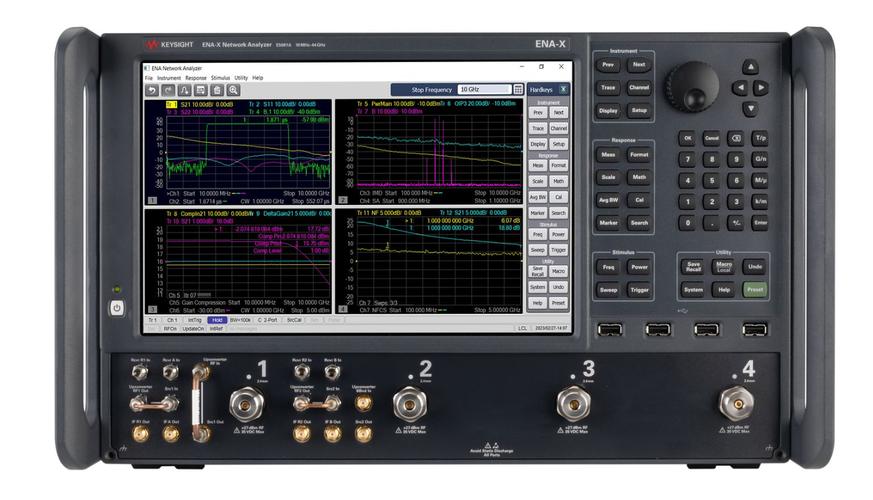This screenshot has width=873, height=500.
Task: Click on-screen Hardkeys Sweep softkey
Action: (538, 250)
